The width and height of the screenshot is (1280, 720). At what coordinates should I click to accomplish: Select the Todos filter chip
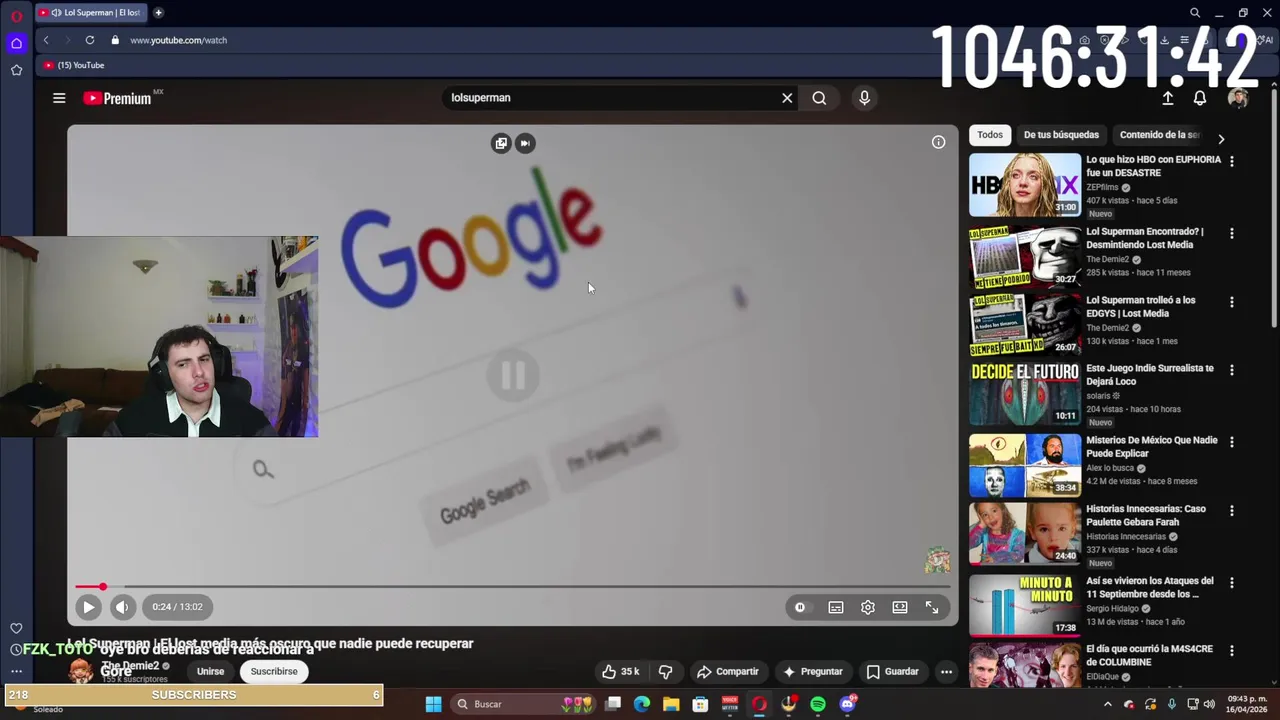990,135
